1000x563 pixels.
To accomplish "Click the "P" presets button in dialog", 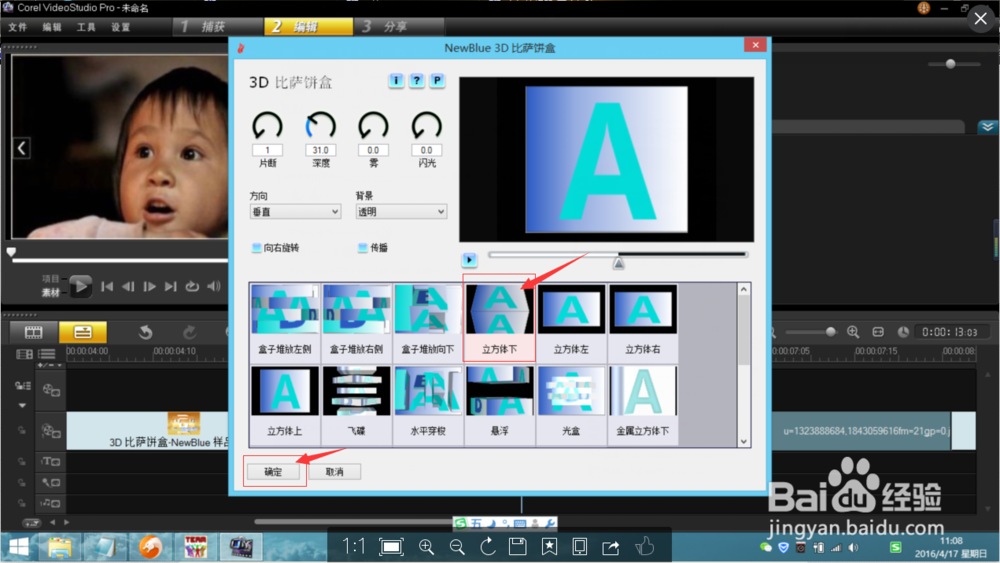I will click(x=437, y=80).
